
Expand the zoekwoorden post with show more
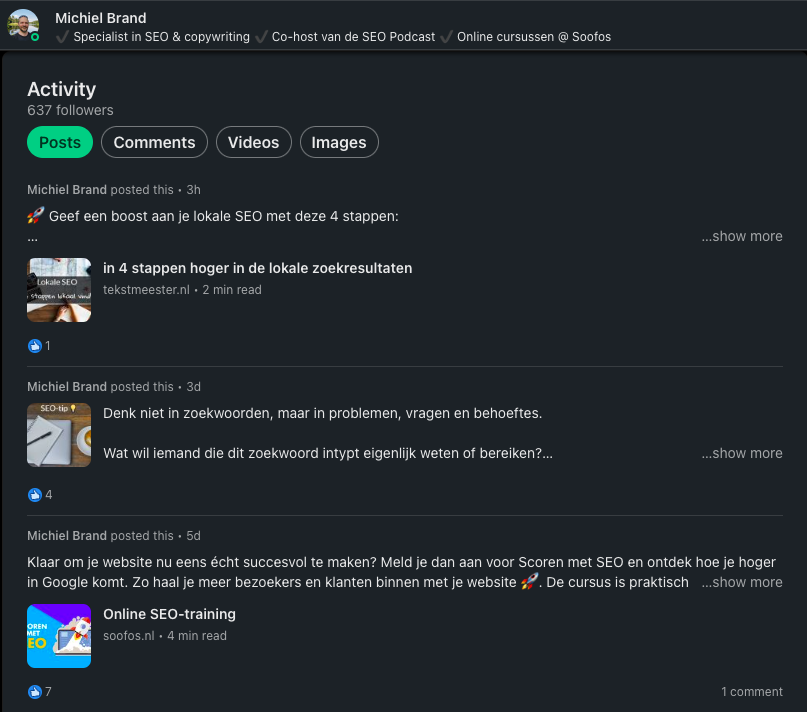tap(742, 453)
